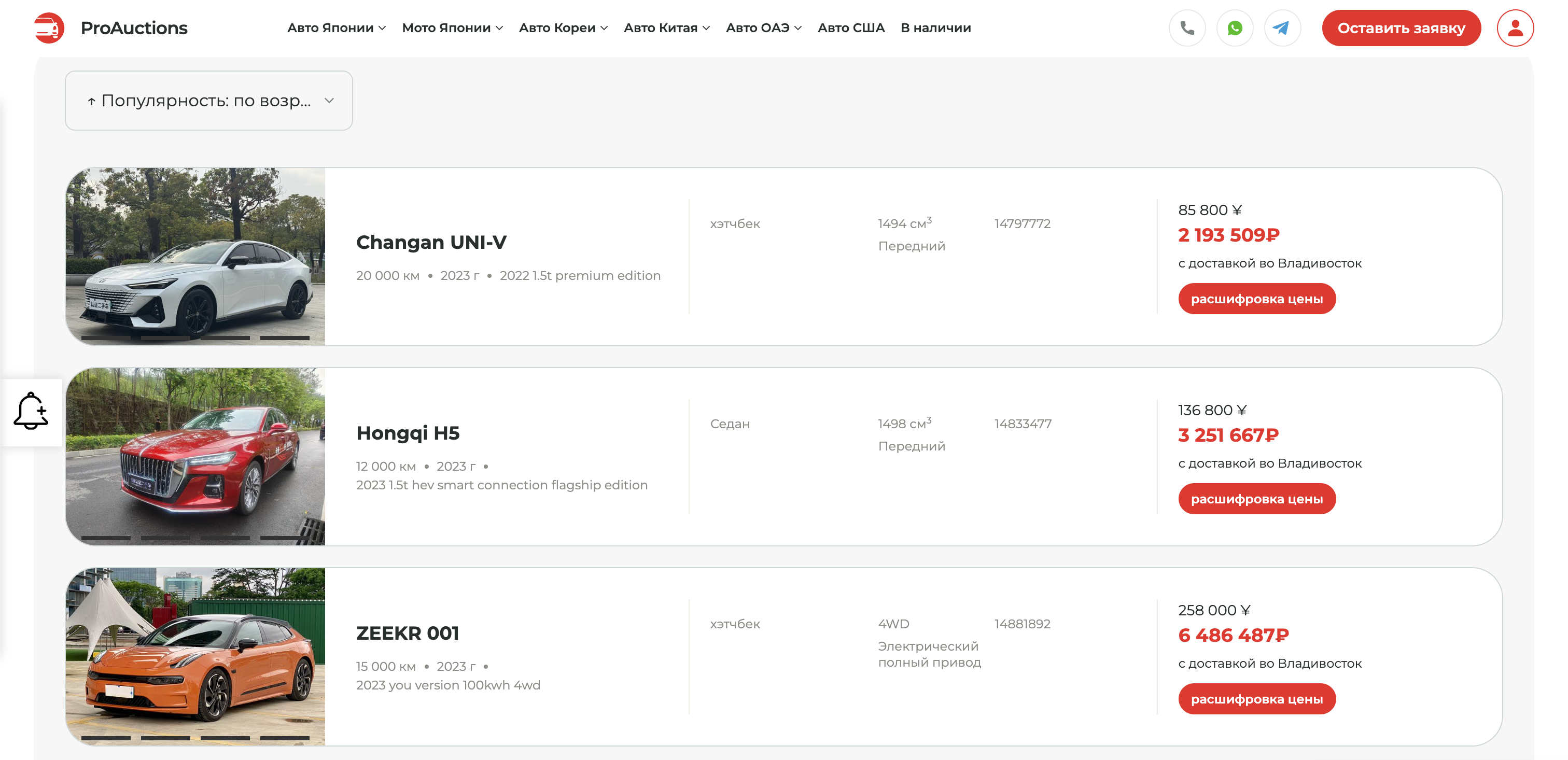Open the Changan UNI-V title link
The width and height of the screenshot is (1568, 760).
click(x=431, y=242)
